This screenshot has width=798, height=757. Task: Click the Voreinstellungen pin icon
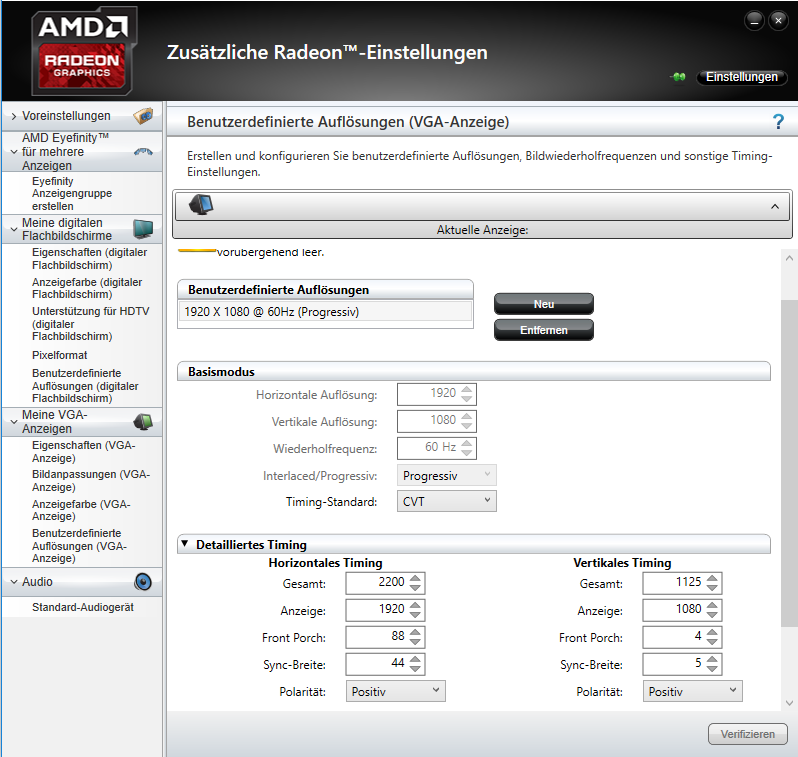[x=144, y=116]
